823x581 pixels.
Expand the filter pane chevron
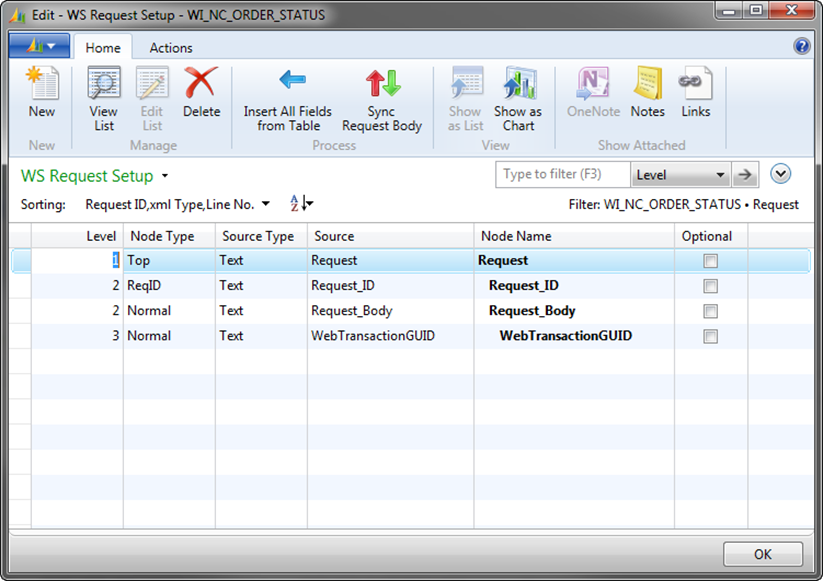(781, 174)
